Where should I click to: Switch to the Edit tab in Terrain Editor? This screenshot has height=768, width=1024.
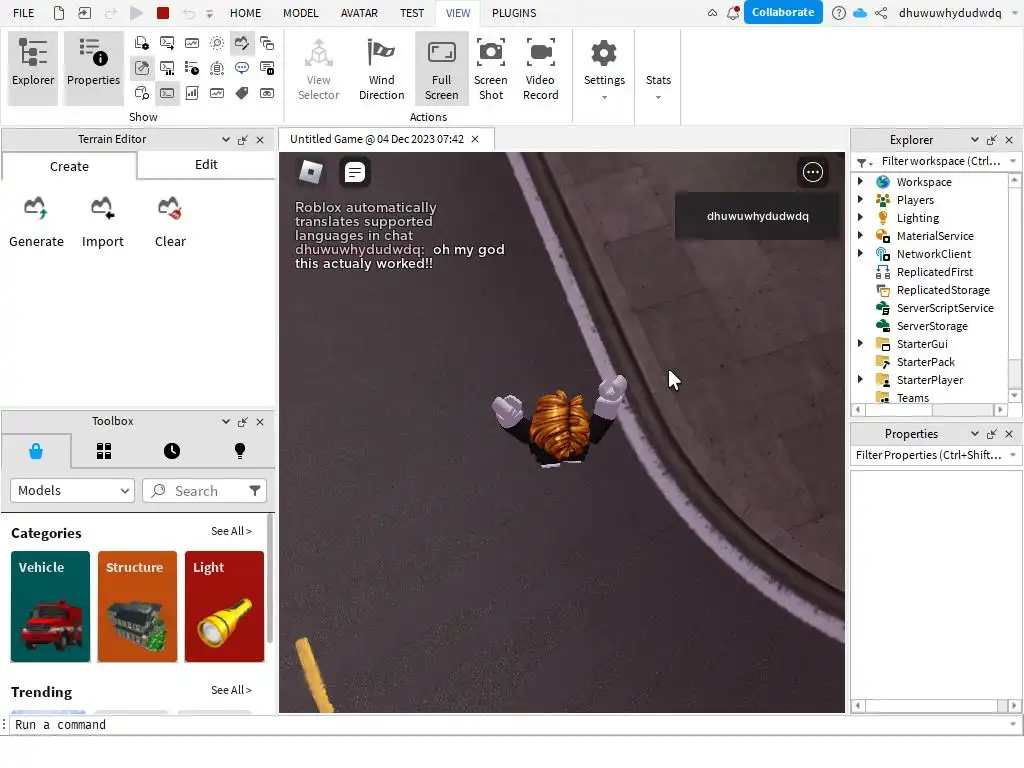tap(206, 165)
